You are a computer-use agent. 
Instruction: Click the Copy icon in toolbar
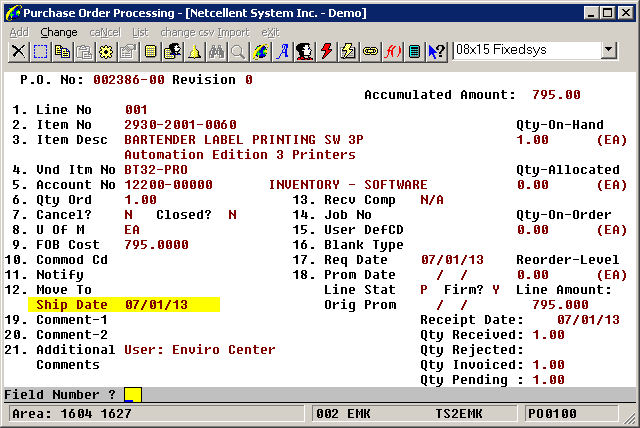(x=62, y=52)
